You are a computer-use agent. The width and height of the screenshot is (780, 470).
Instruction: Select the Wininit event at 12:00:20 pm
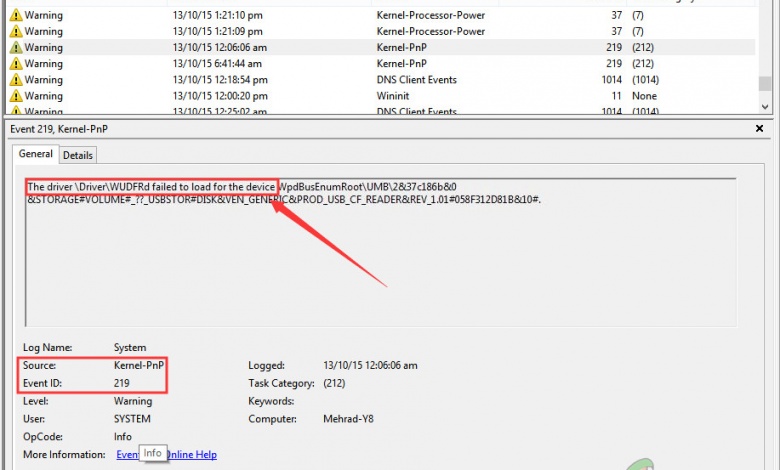(381, 95)
